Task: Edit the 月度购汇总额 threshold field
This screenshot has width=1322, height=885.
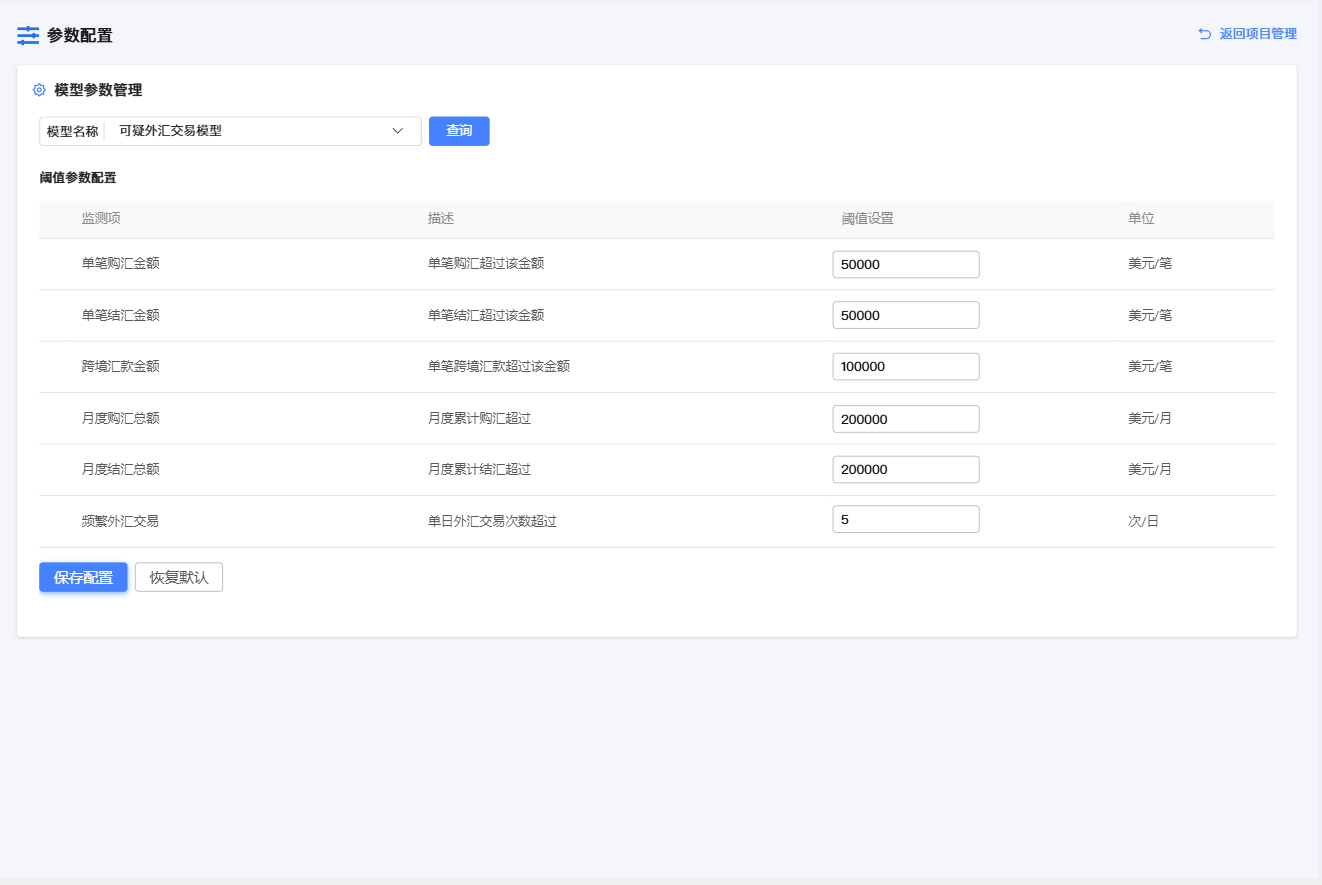Action: point(905,418)
